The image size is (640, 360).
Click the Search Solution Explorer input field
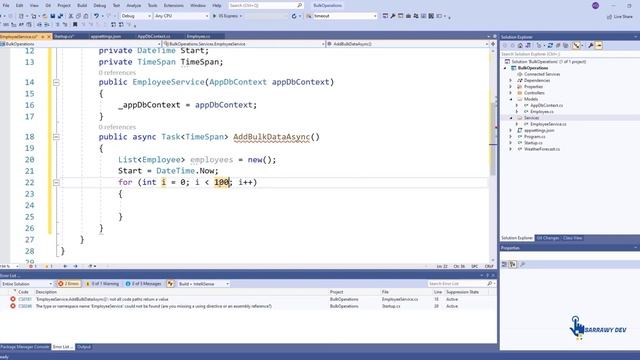[x=570, y=54]
